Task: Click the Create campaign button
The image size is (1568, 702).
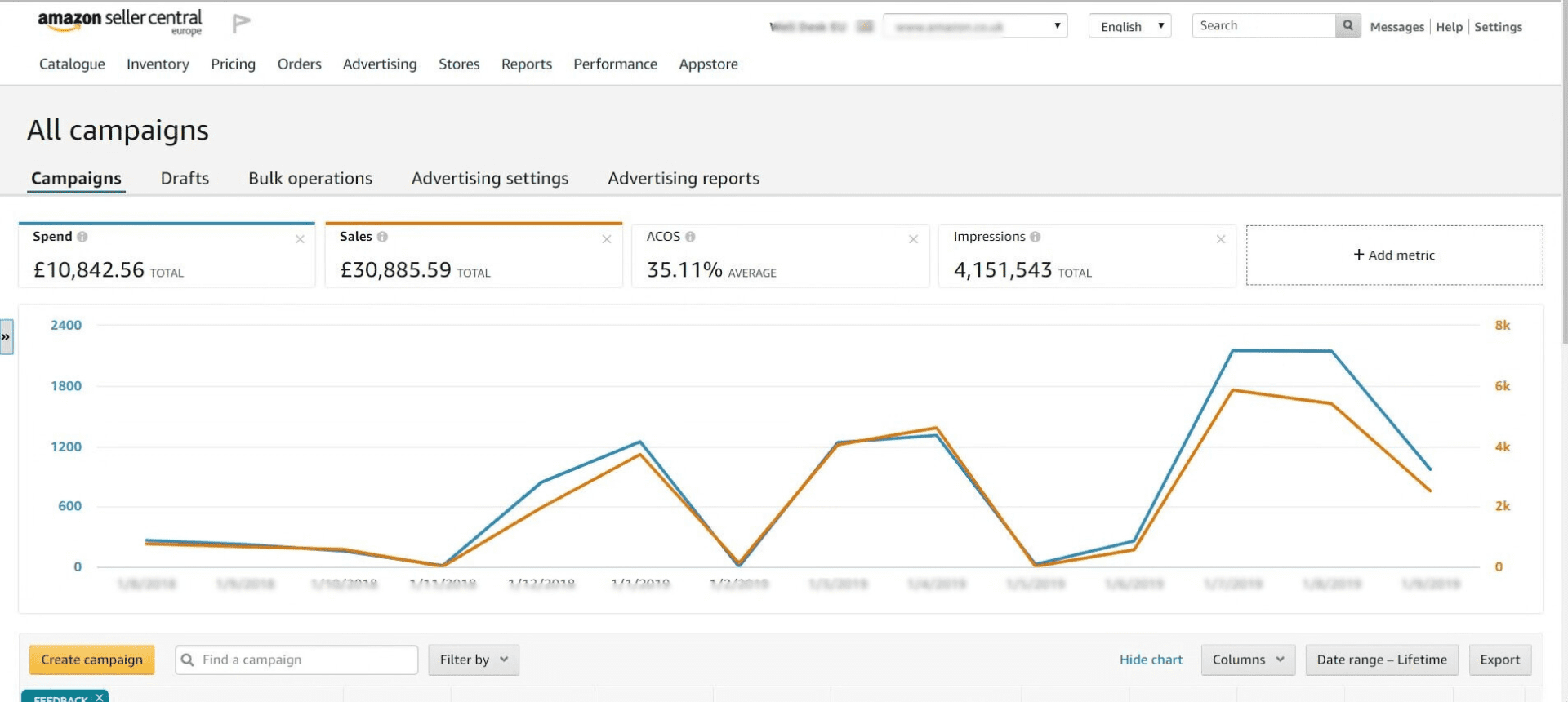Action: coord(92,660)
